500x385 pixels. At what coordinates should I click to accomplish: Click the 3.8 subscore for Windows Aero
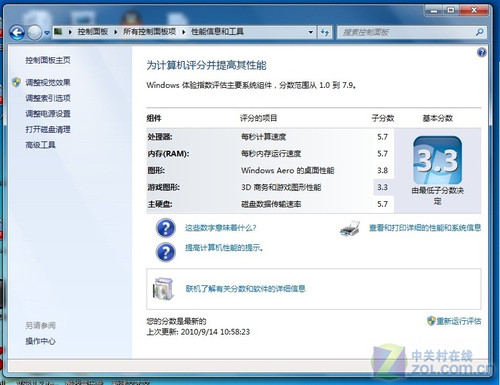point(382,170)
